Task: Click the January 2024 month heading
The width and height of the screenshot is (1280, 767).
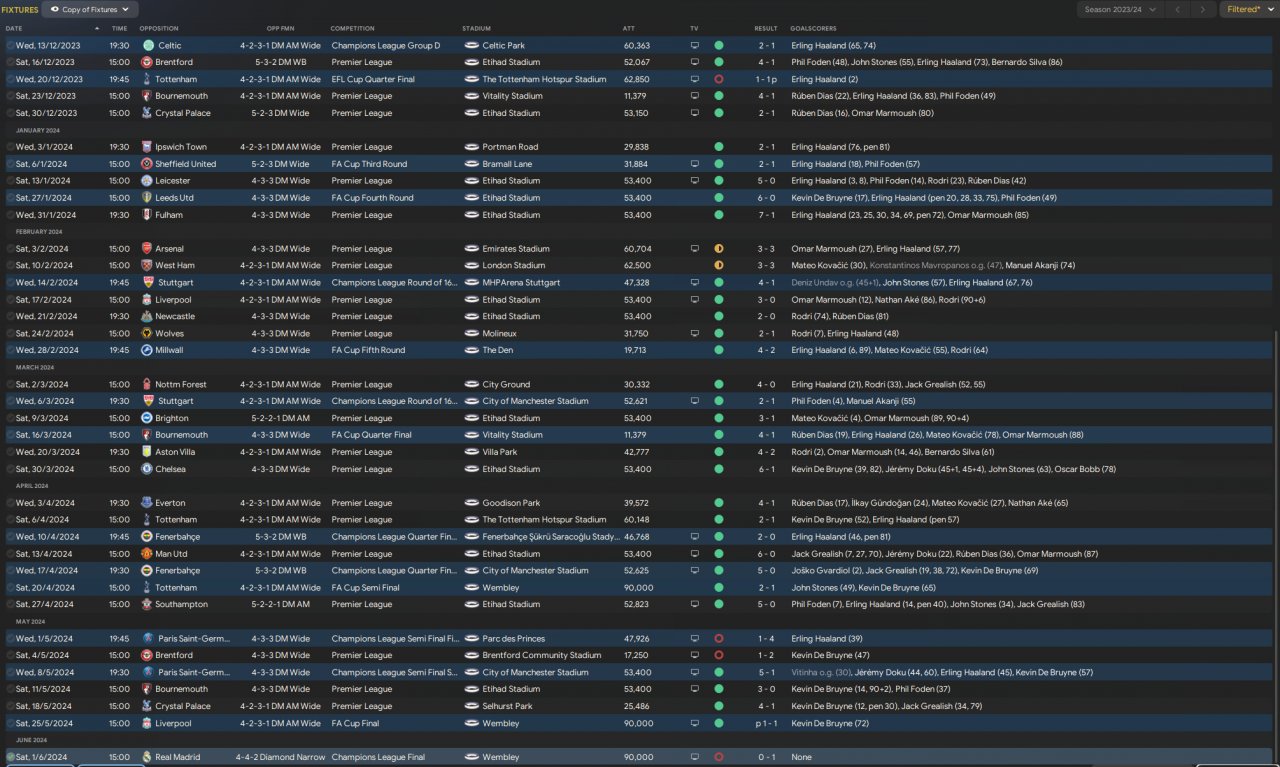Action: point(37,130)
